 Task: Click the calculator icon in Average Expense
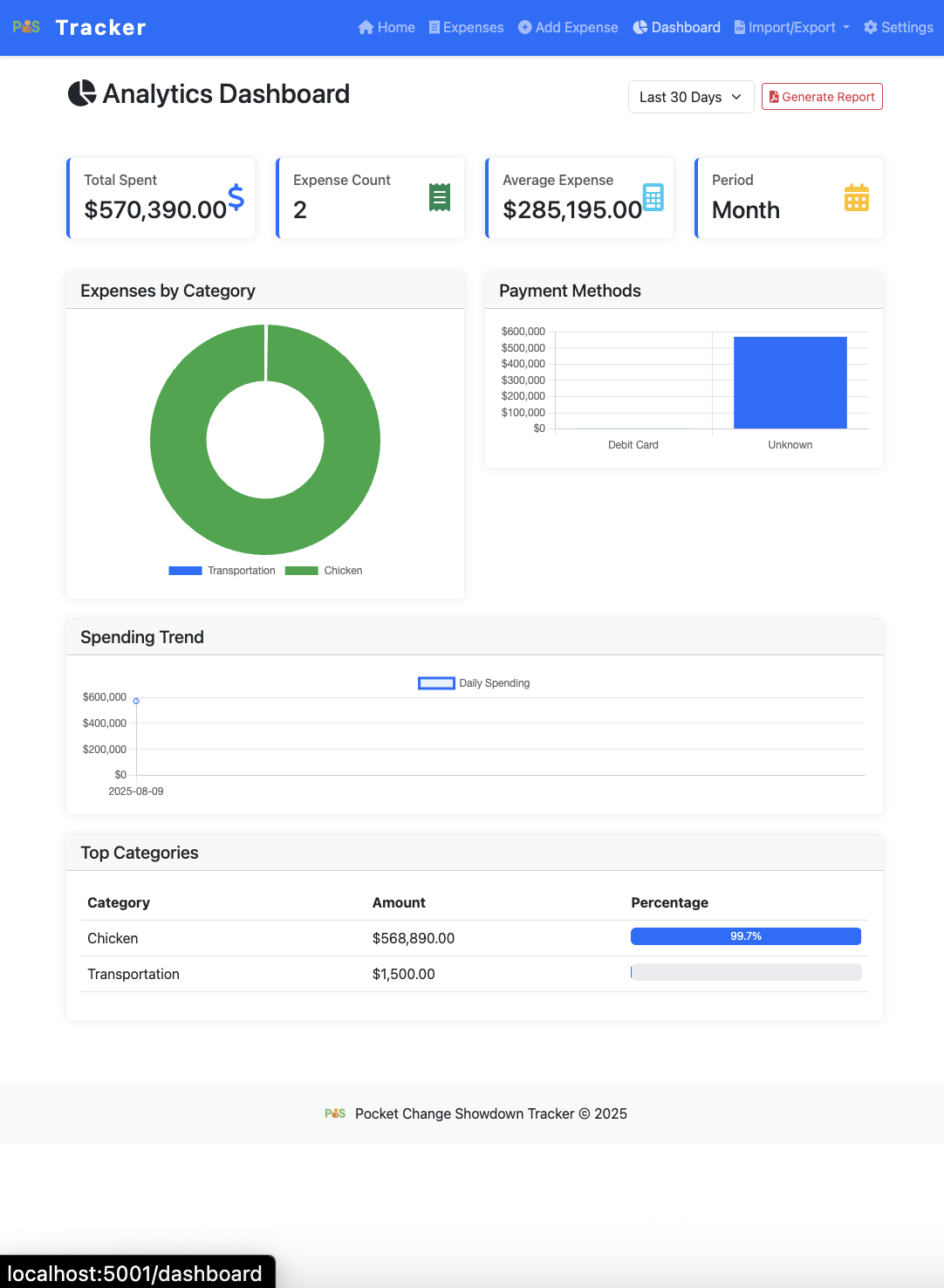[653, 198]
